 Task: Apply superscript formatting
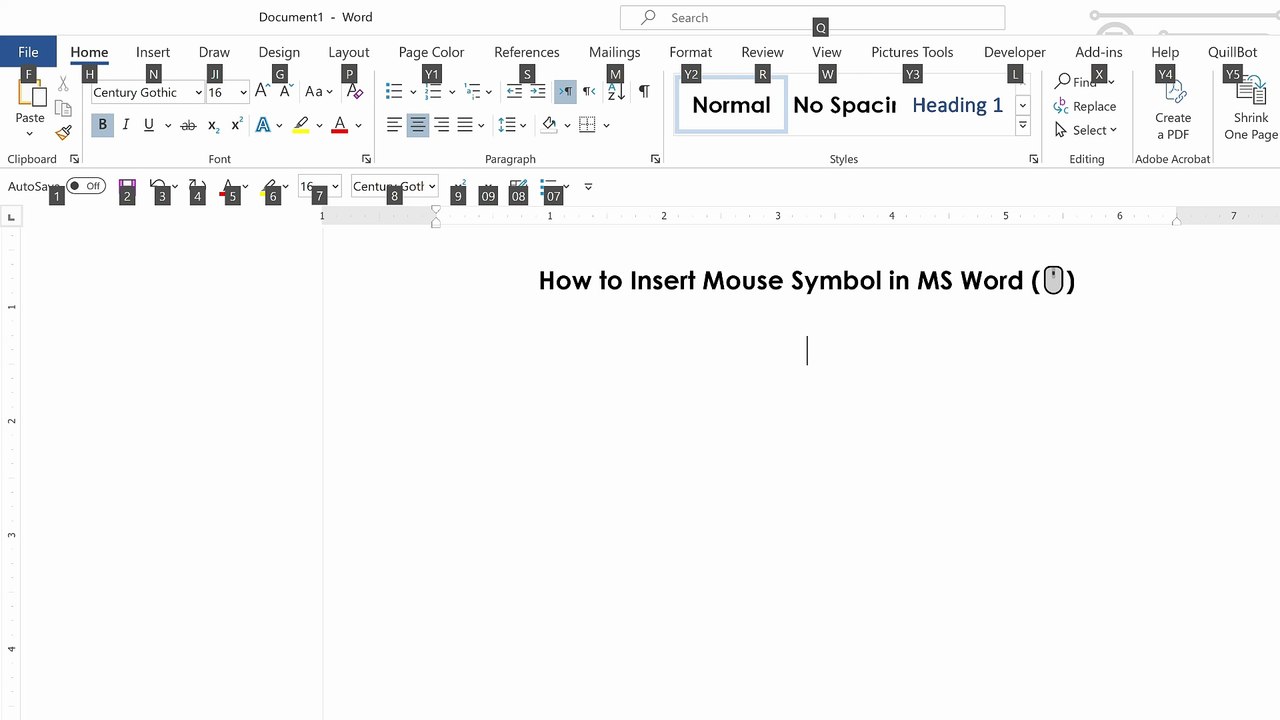[x=237, y=125]
